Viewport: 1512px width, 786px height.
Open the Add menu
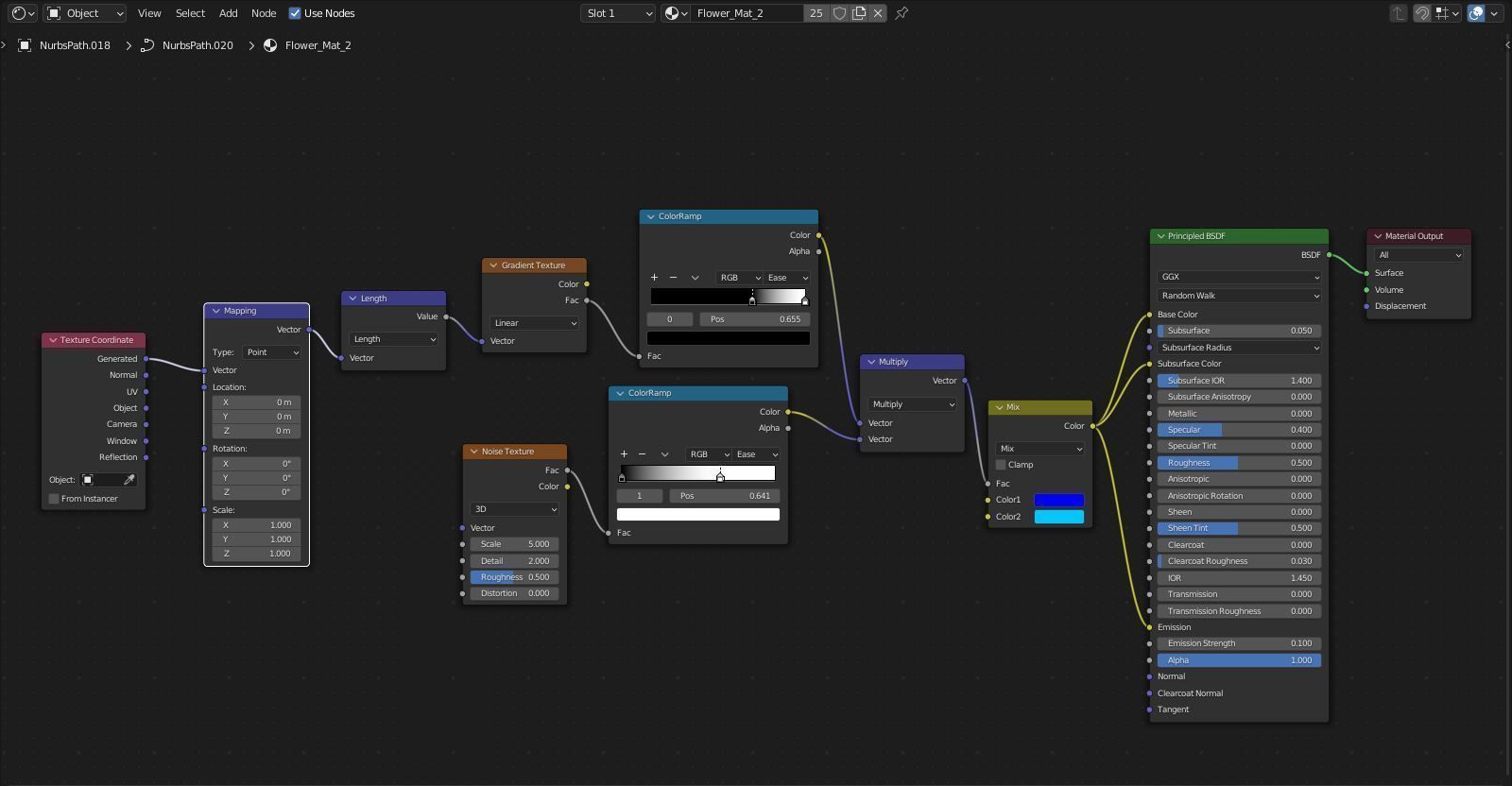click(229, 13)
